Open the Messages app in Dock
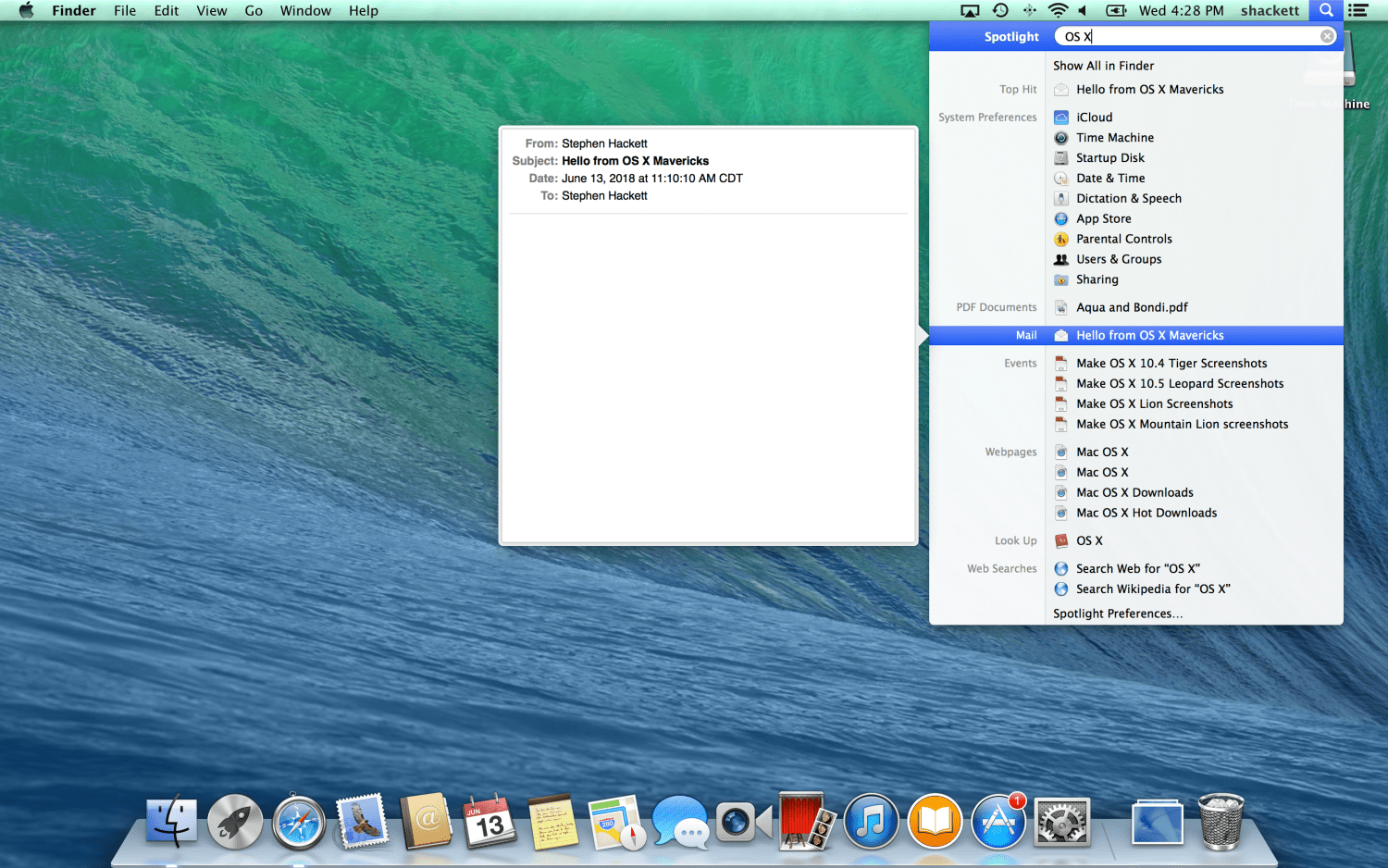1388x868 pixels. click(680, 823)
